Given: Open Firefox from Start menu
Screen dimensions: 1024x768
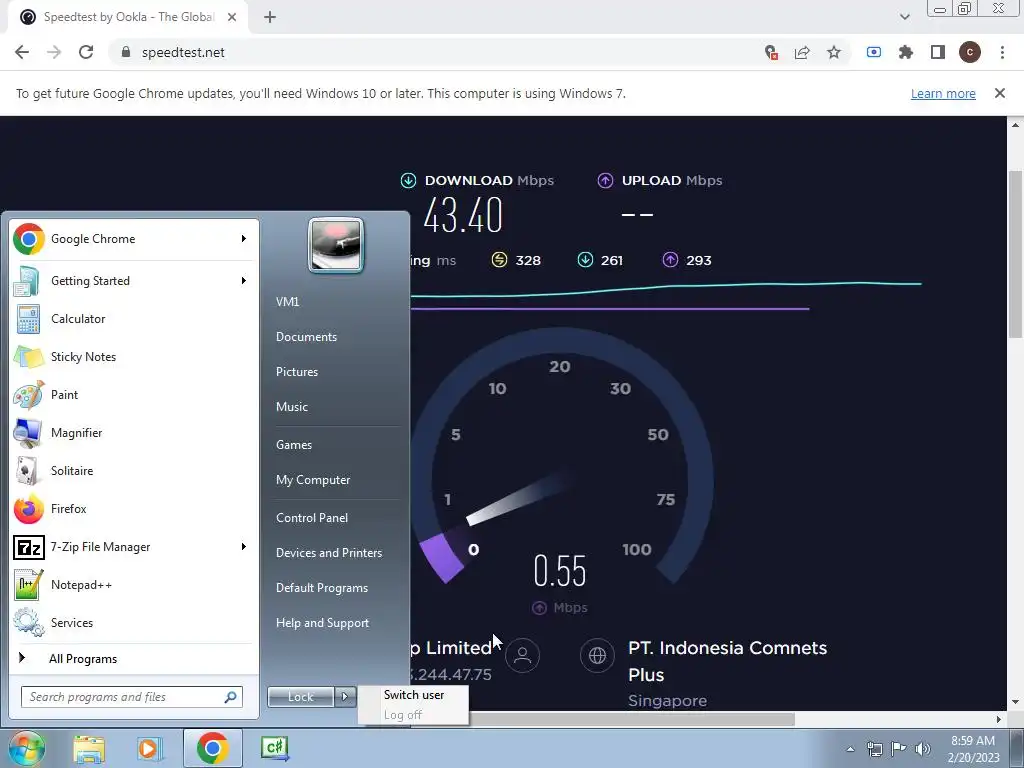Looking at the screenshot, I should pyautogui.click(x=131, y=509).
